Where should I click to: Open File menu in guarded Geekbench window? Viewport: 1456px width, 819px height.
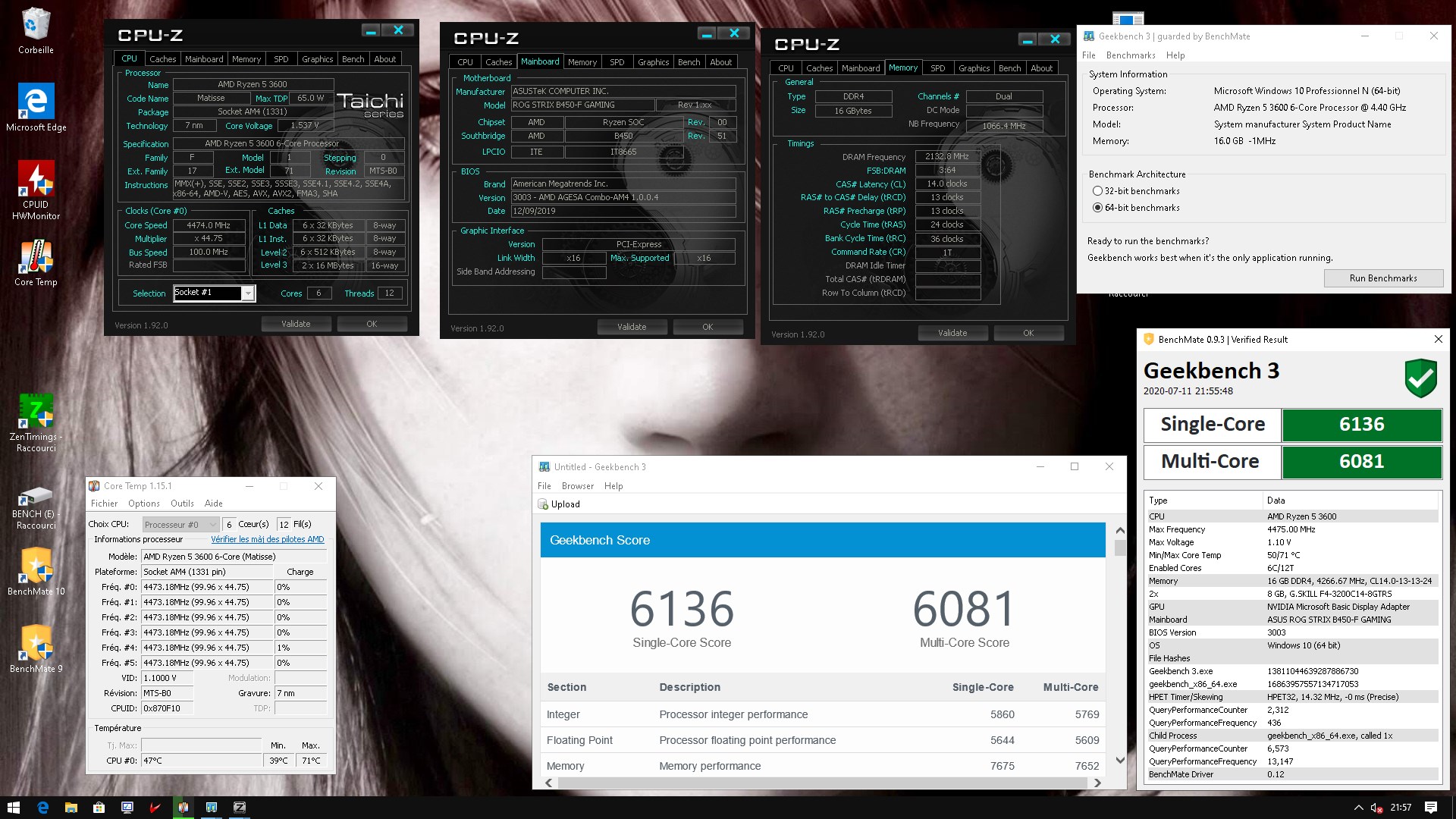point(1089,55)
